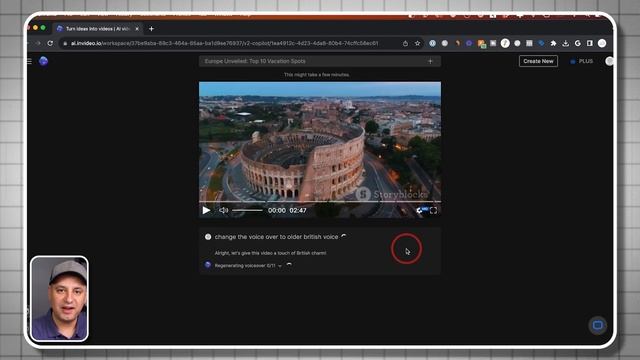Open the invideo hamburger menu
Viewport: 640px width, 360px height.
[x=29, y=61]
